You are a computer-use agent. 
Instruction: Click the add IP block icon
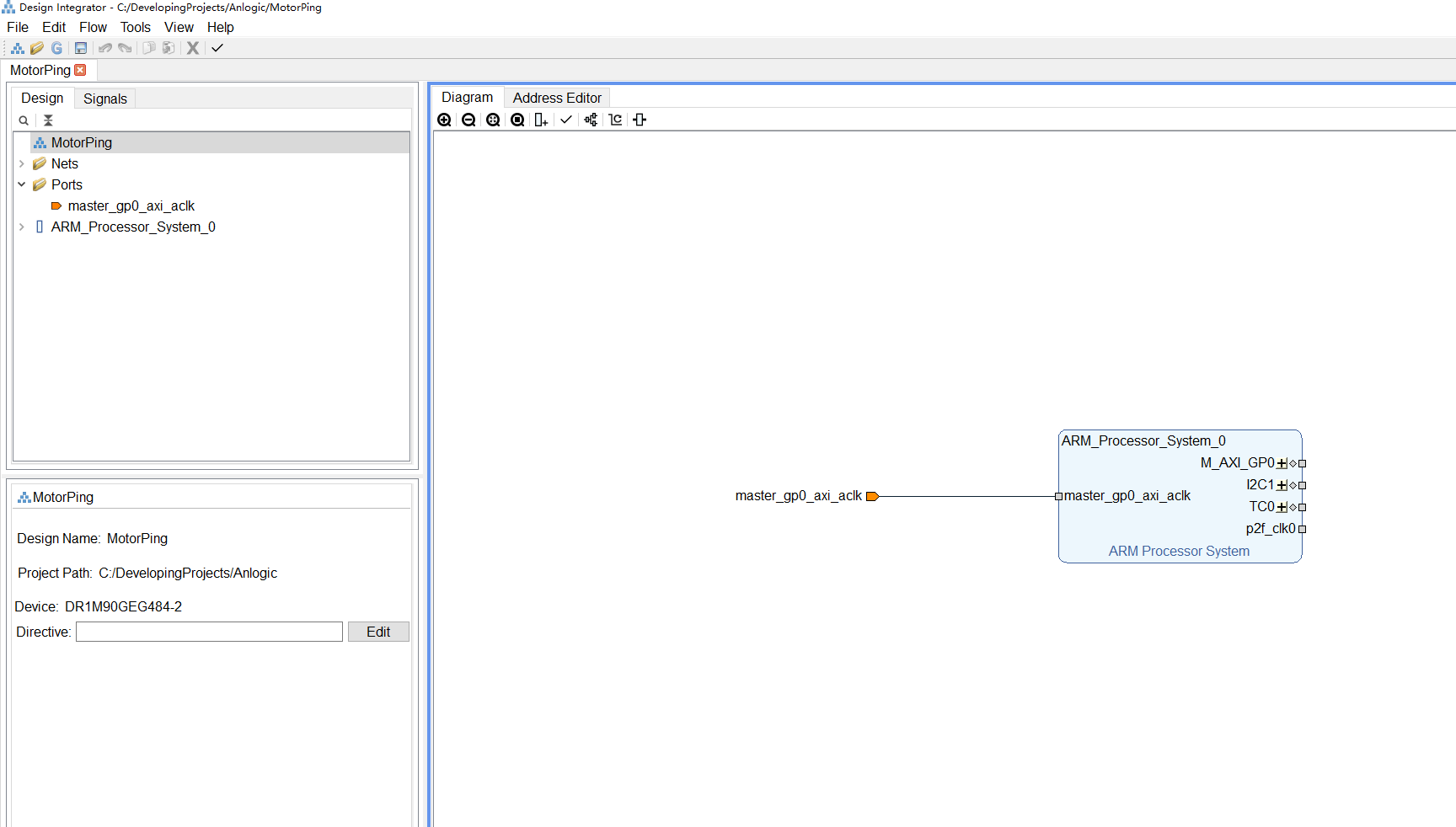click(541, 120)
